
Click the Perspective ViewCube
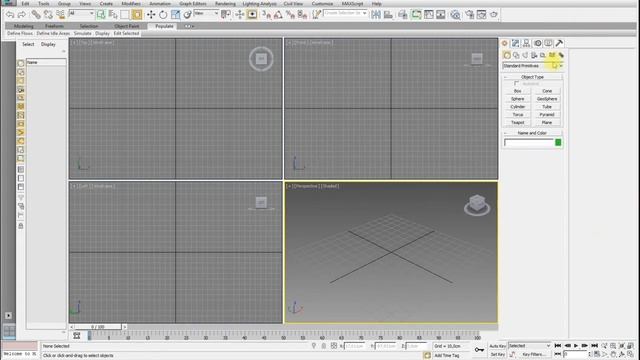point(477,205)
